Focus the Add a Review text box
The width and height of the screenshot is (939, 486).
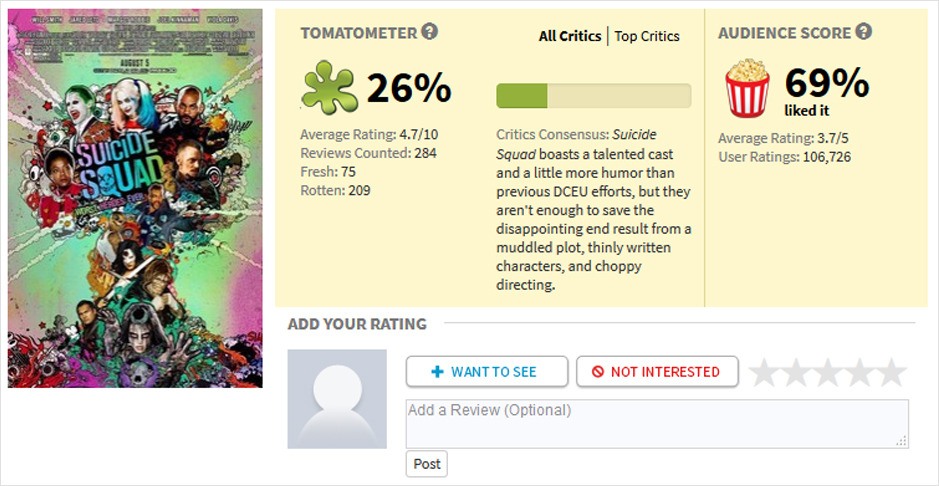tap(657, 424)
